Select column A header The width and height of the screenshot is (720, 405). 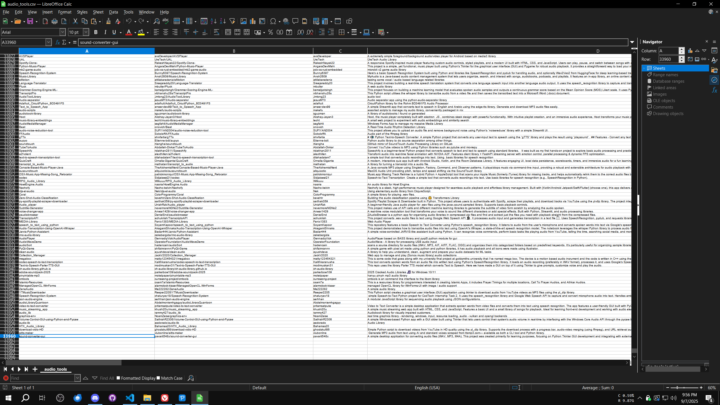tap(87, 51)
